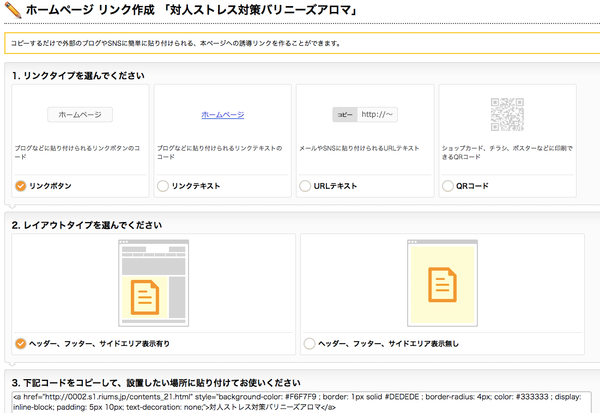Click the blue ホームページ link preview
The image size is (600, 413).
click(223, 114)
